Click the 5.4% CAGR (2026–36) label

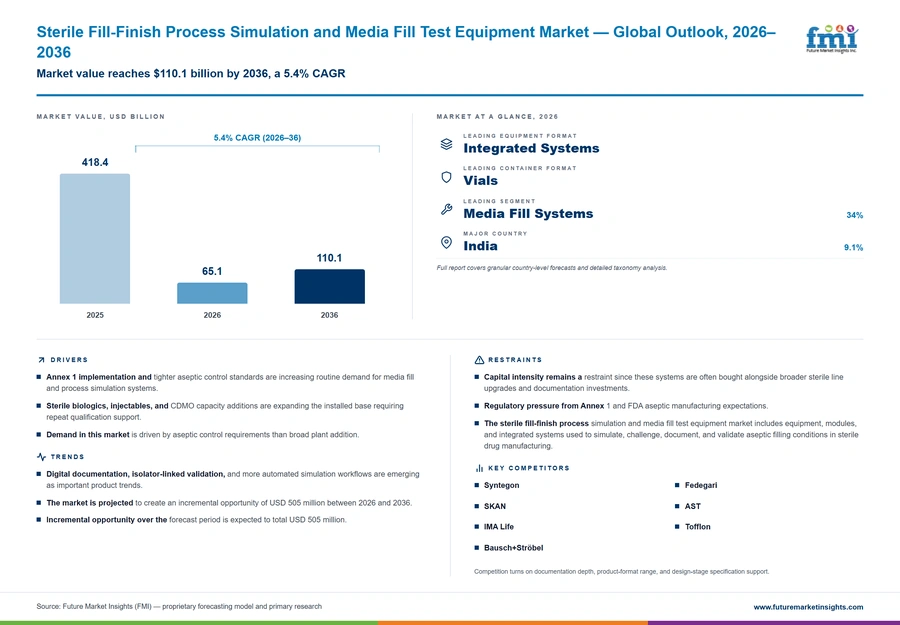[x=257, y=138]
